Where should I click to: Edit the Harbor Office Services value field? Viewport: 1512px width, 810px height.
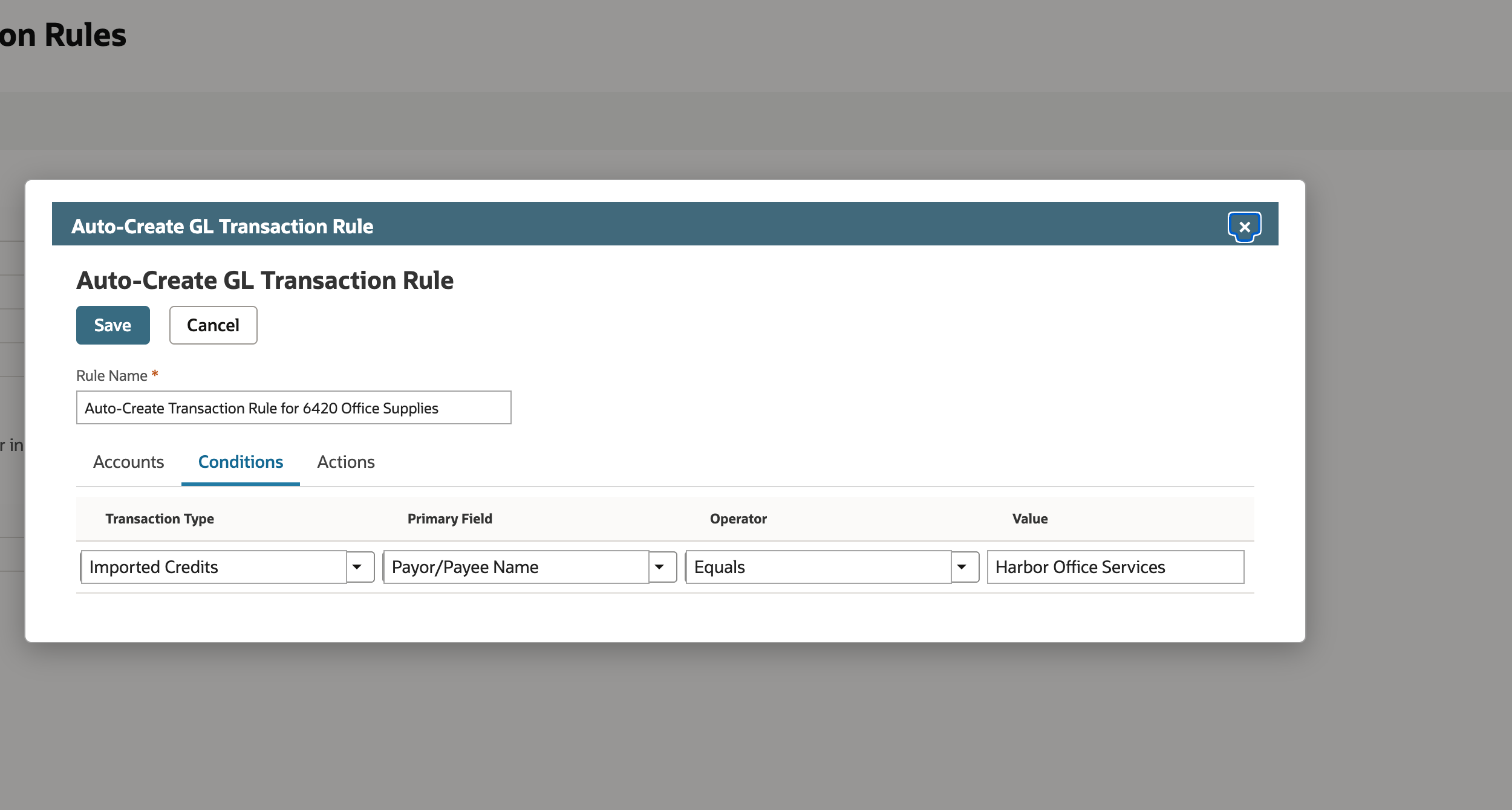1115,567
